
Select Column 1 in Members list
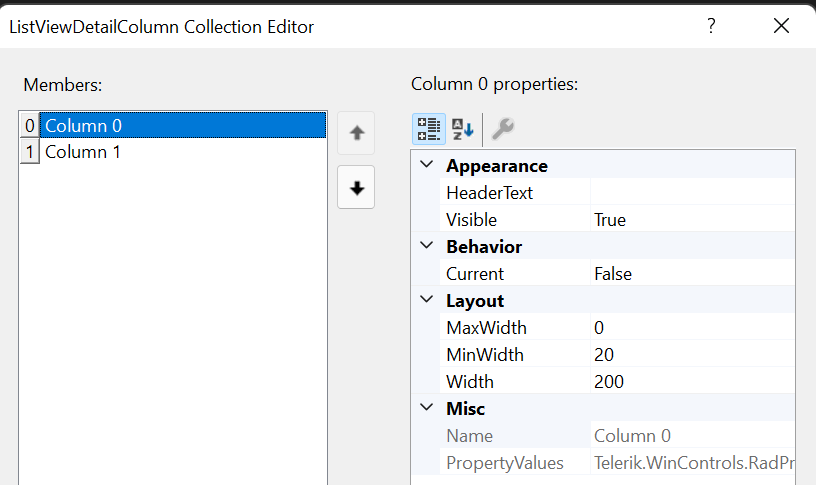pos(84,152)
